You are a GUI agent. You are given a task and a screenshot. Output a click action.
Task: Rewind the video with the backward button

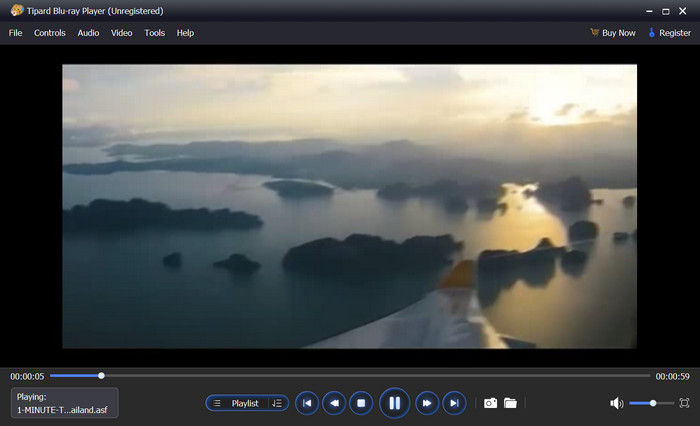pos(334,403)
